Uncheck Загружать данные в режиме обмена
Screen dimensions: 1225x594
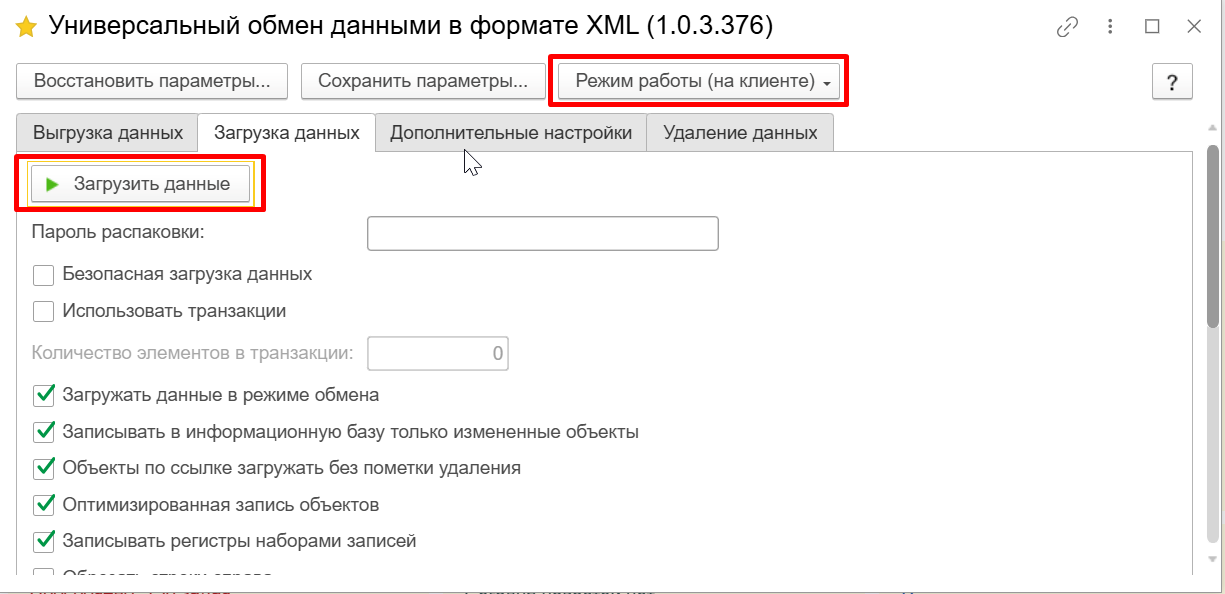coord(44,395)
